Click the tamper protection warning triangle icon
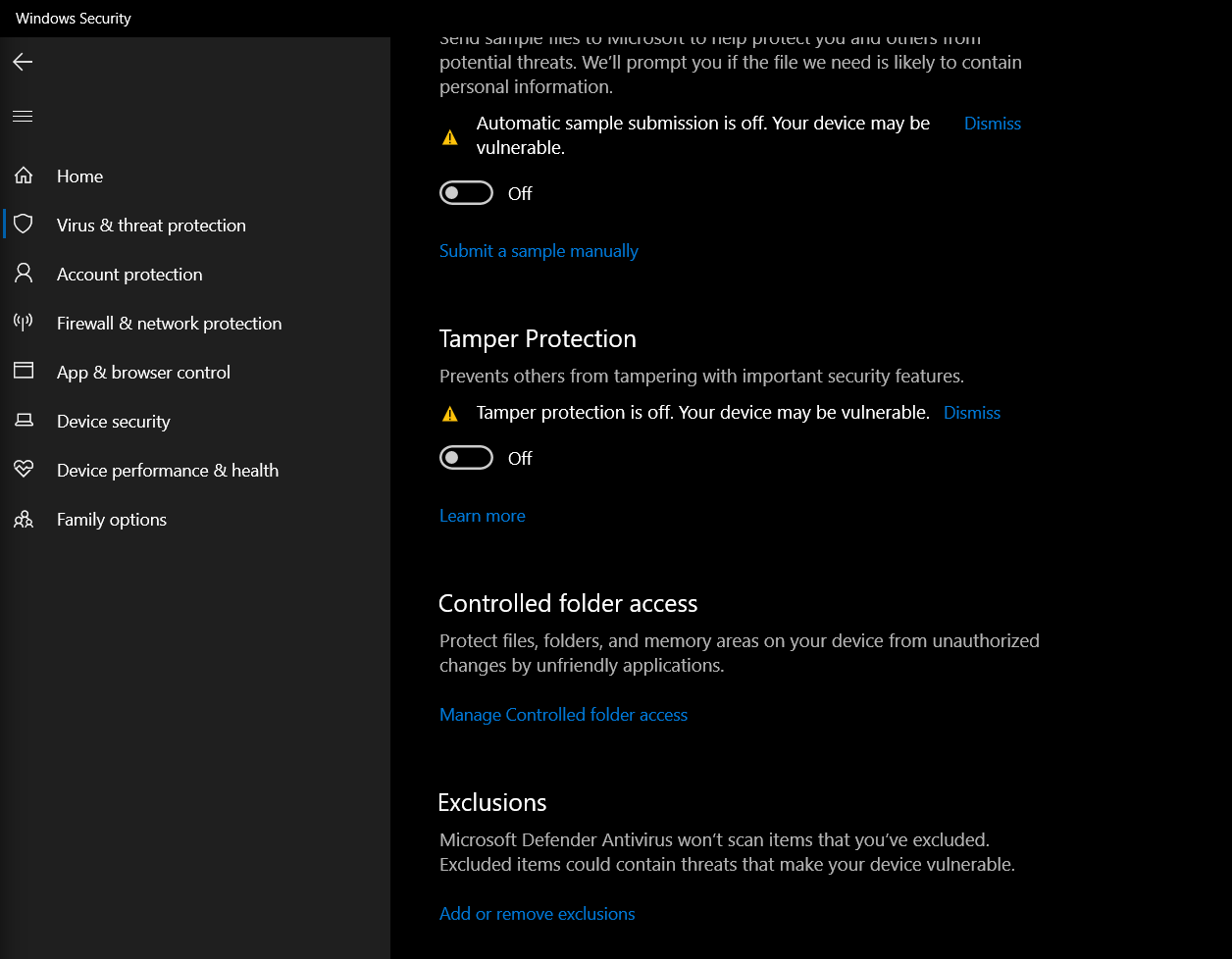Screen dimensions: 1232x959 point(450,413)
